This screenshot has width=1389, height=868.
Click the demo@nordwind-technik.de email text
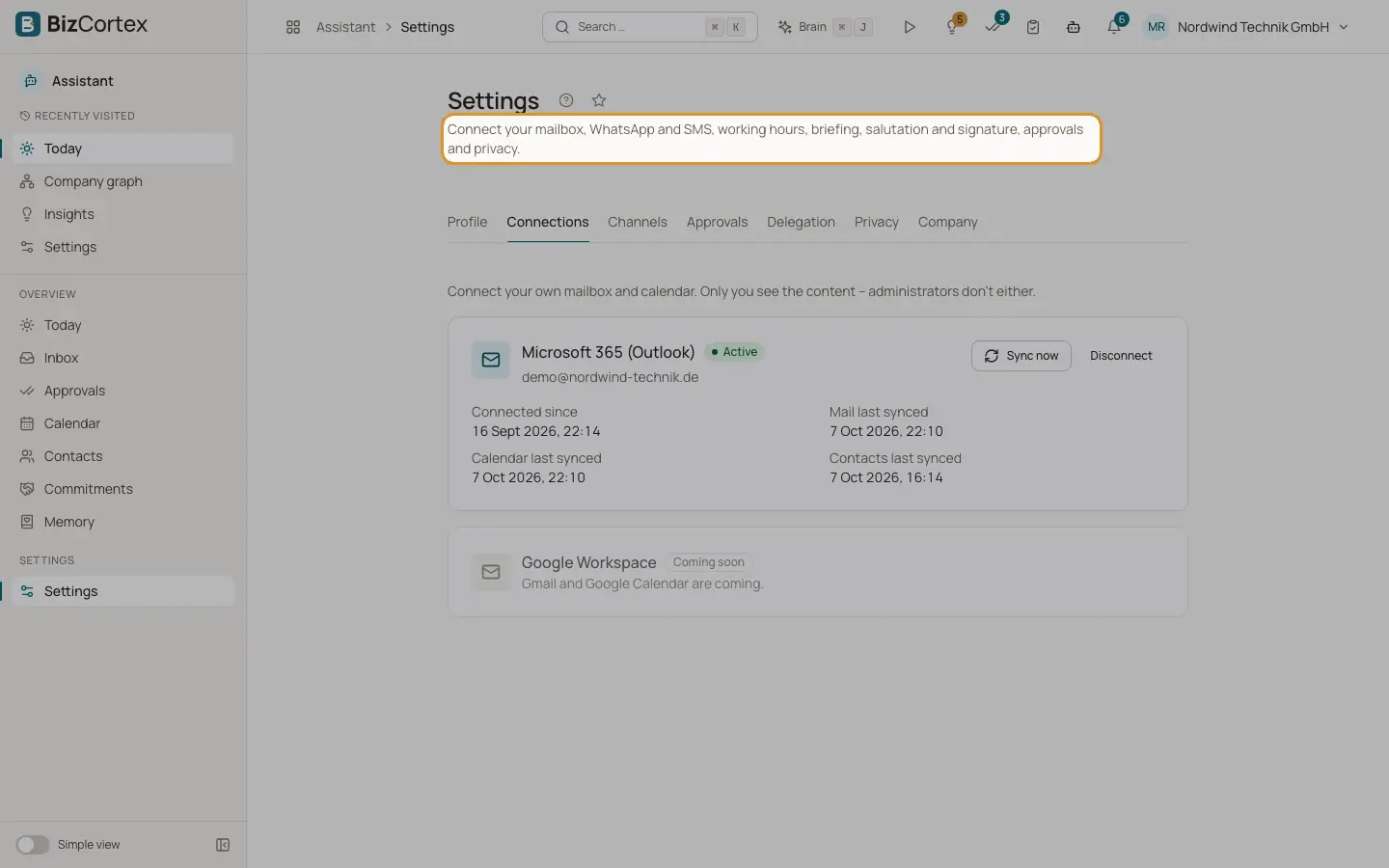[x=610, y=377]
